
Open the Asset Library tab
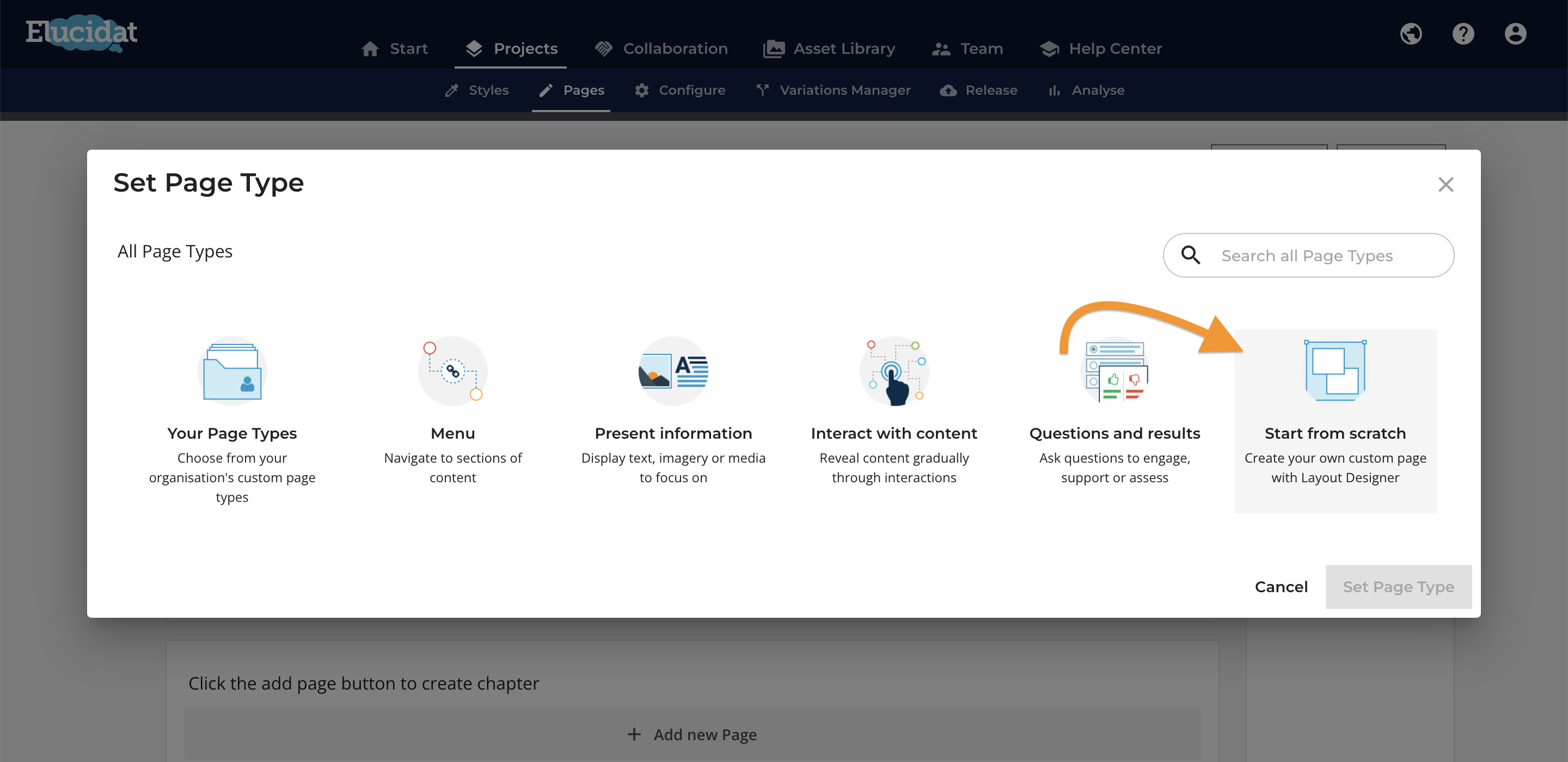pos(829,48)
